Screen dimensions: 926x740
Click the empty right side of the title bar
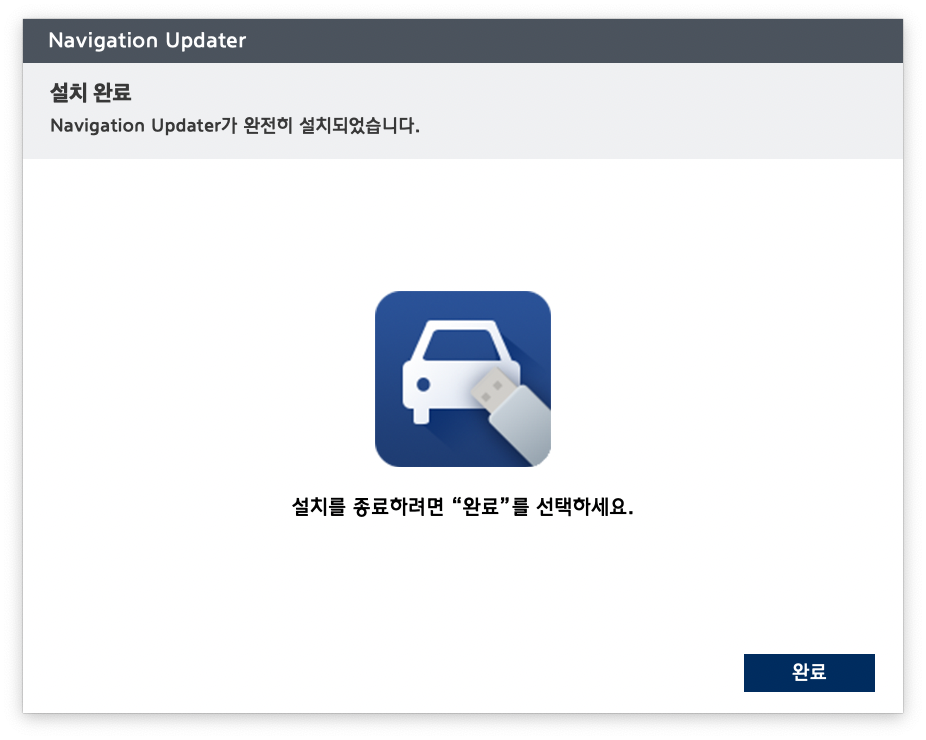pyautogui.click(x=700, y=41)
